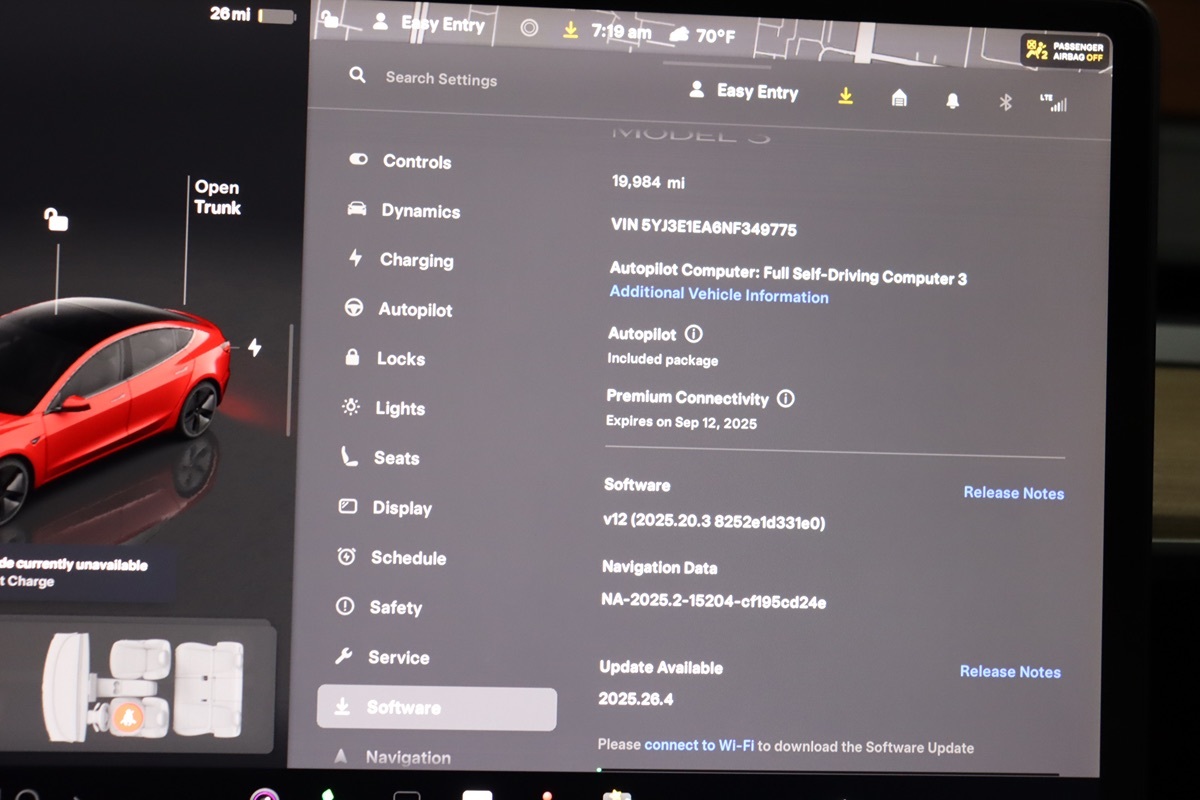Open the Autopilot settings menu
This screenshot has height=800, width=1200.
(415, 310)
